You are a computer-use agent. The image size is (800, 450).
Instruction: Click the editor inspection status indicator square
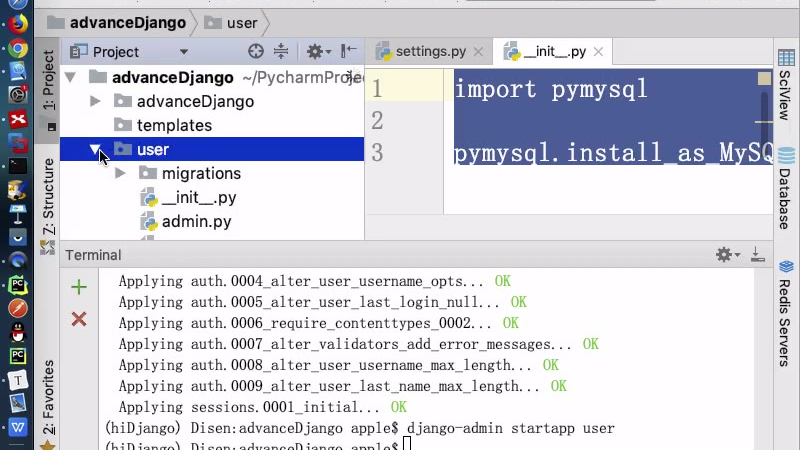pos(764,79)
